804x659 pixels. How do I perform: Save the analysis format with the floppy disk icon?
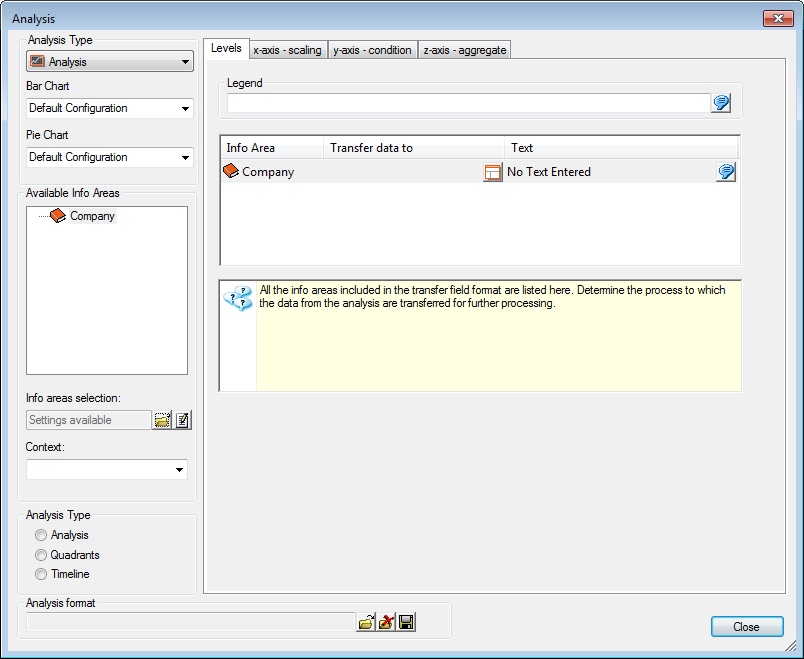407,622
